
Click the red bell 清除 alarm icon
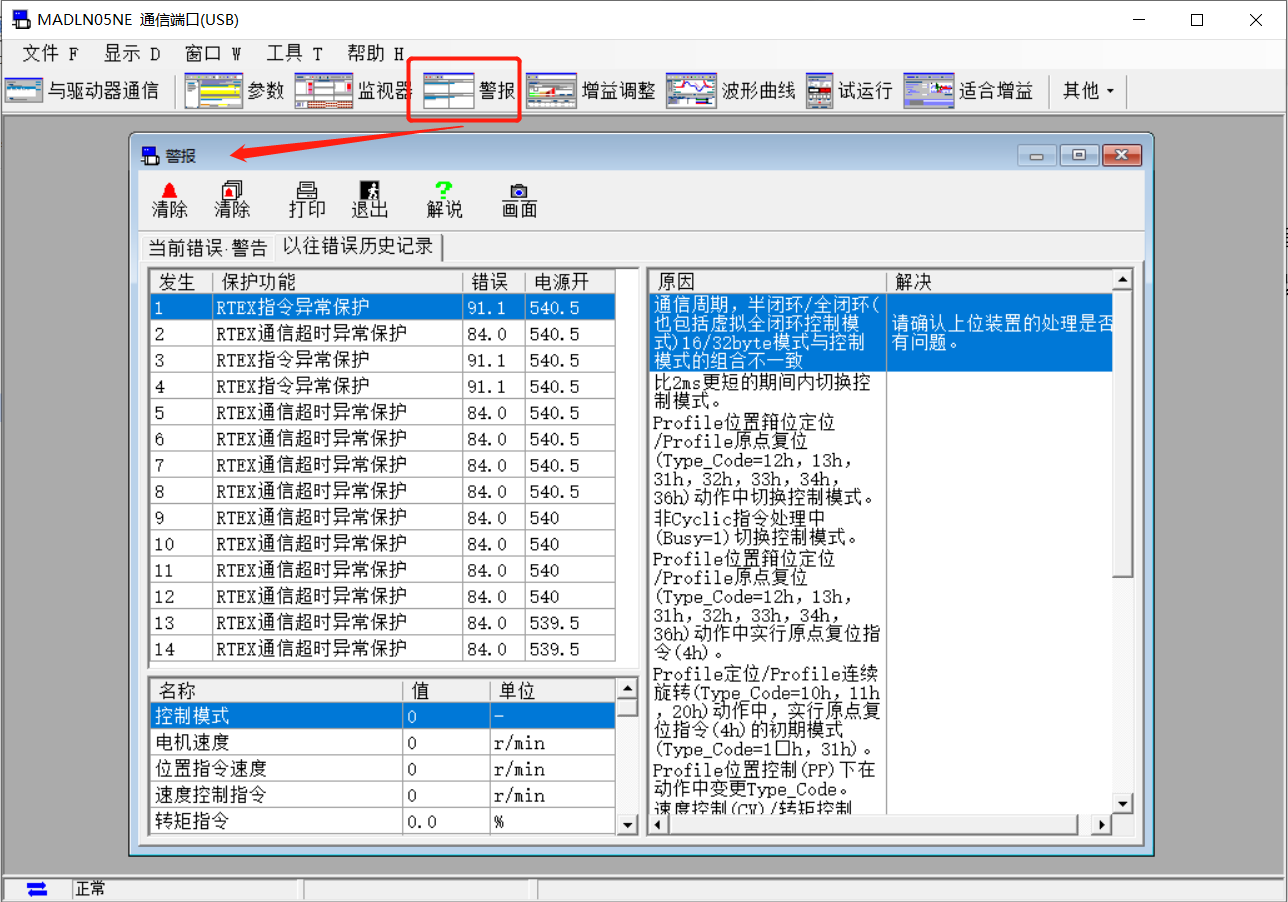[x=169, y=200]
